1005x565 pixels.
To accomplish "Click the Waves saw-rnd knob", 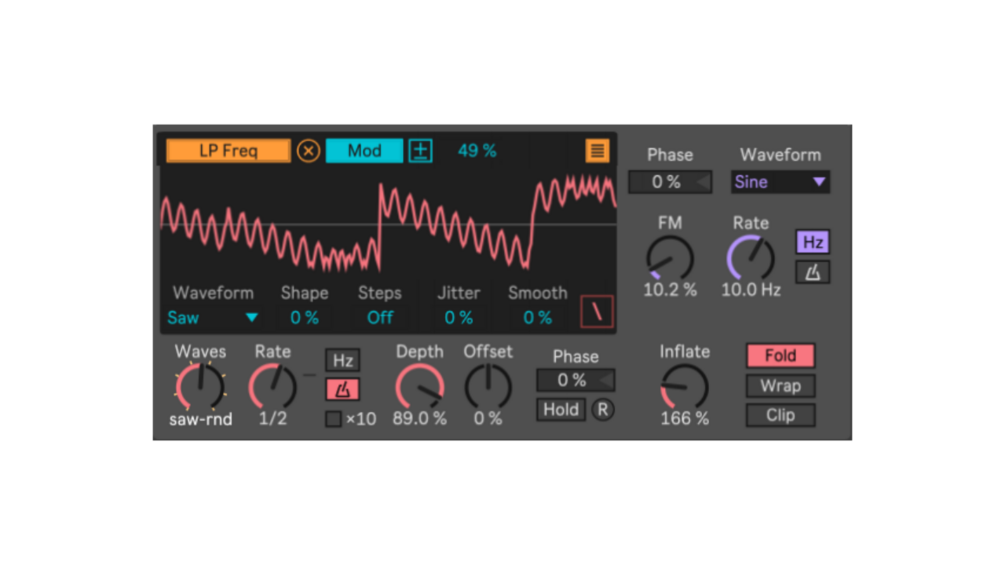I will point(200,386).
